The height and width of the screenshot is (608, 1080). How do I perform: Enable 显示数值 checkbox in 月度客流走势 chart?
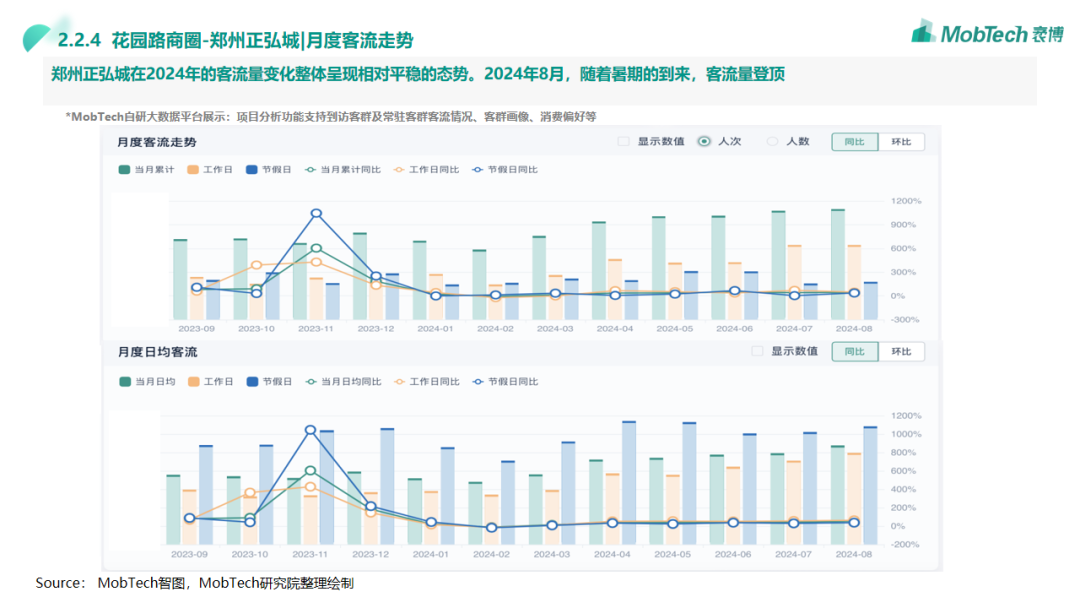(623, 142)
